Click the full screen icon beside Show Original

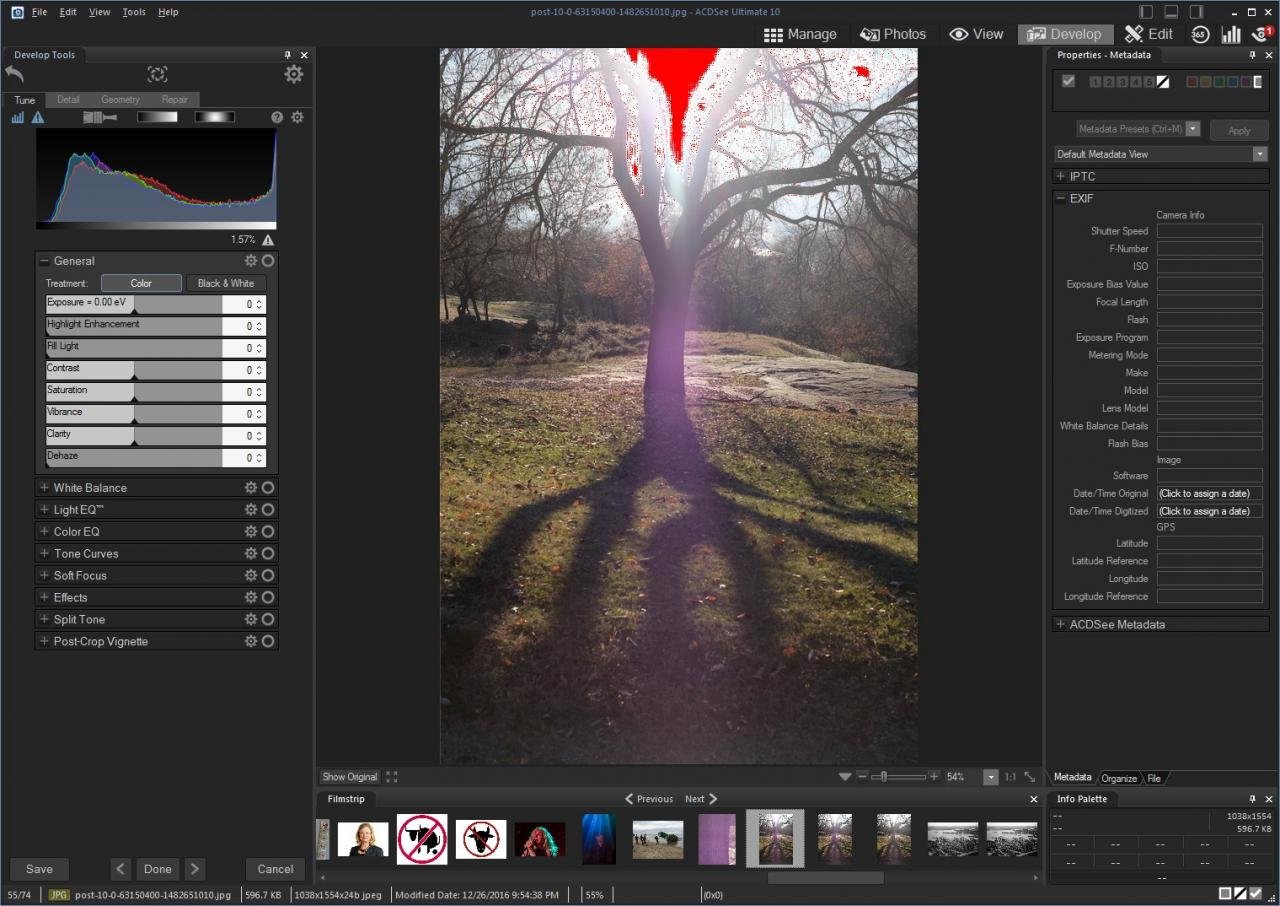(x=392, y=777)
